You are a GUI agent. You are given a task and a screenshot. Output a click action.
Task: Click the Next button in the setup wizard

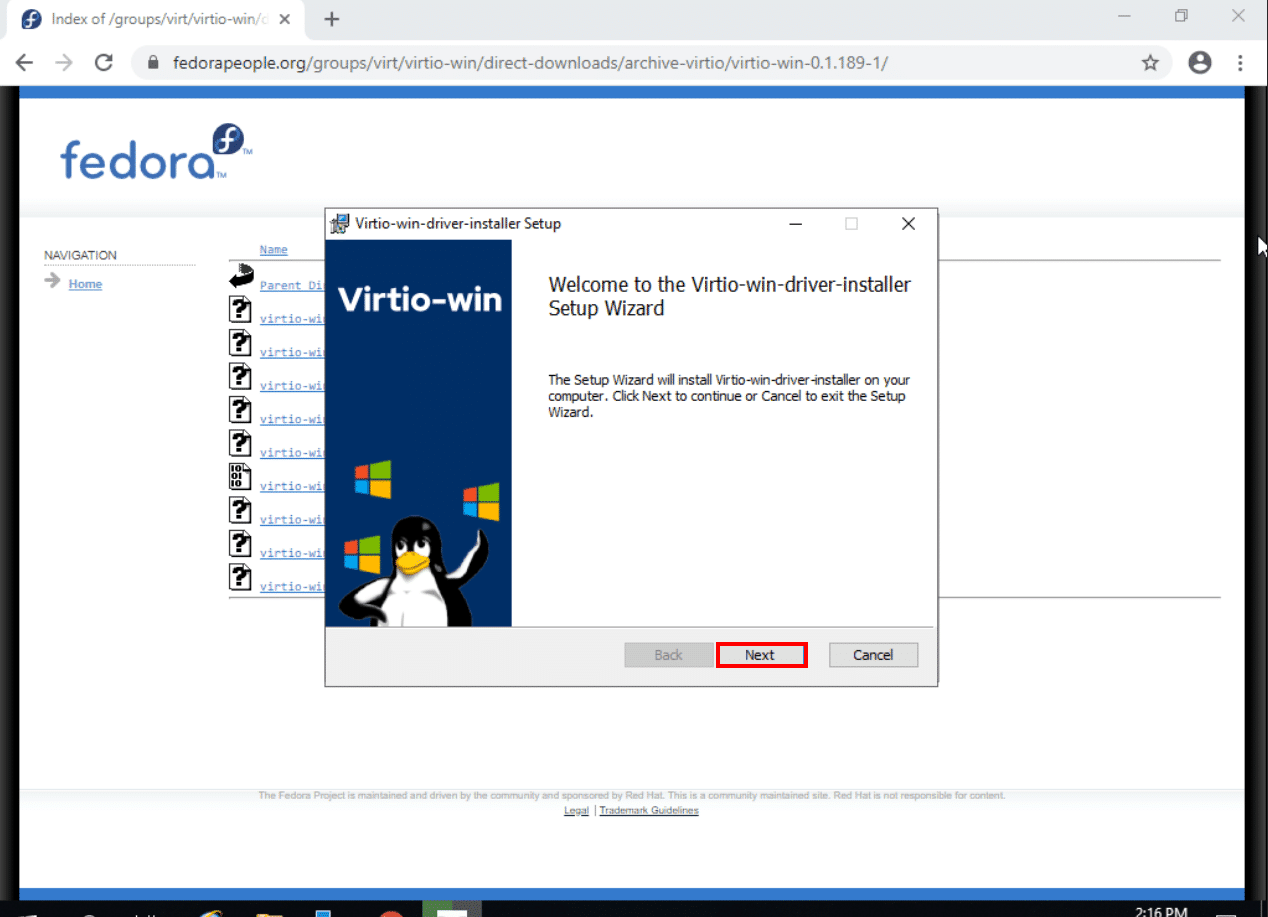tap(761, 655)
